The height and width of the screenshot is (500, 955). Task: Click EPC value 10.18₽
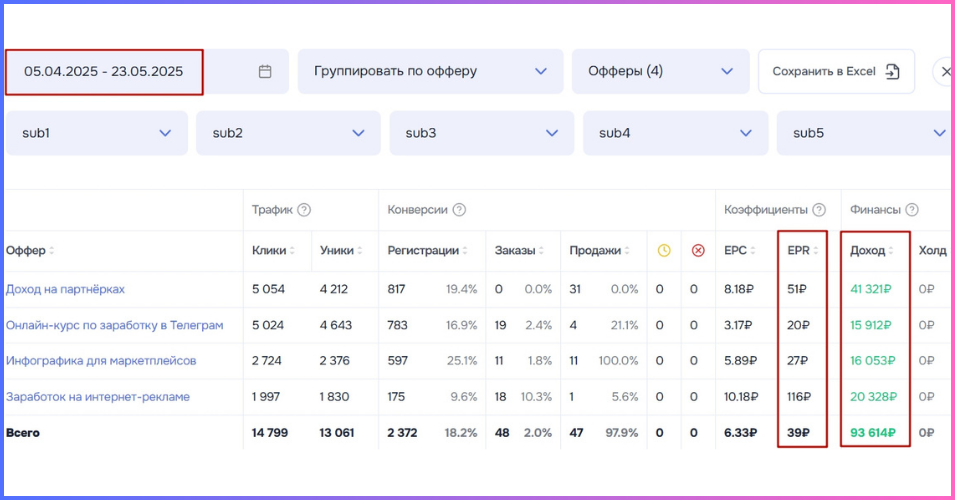(x=741, y=396)
